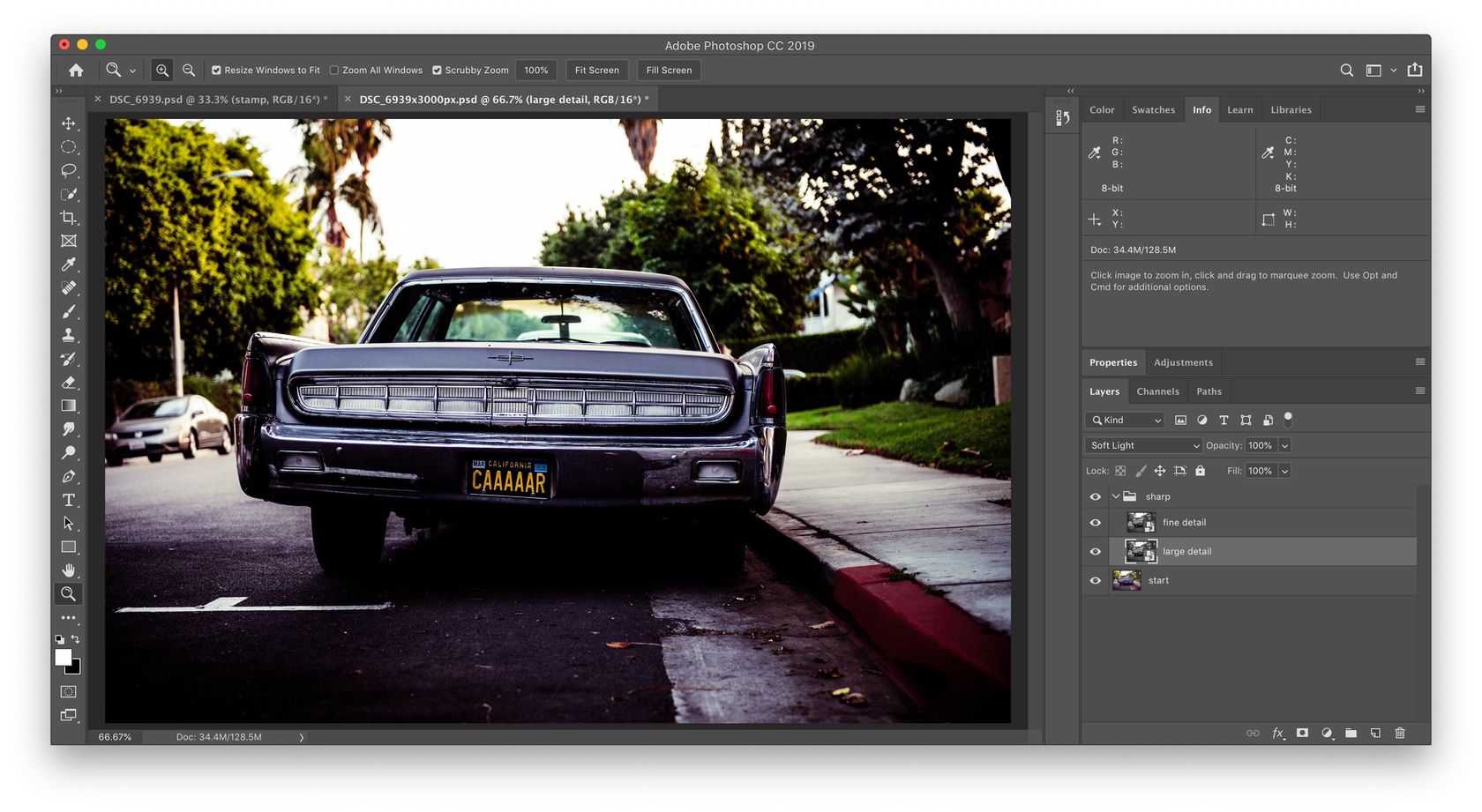This screenshot has width=1482, height=812.
Task: Select the Gradient tool
Action: click(x=68, y=406)
